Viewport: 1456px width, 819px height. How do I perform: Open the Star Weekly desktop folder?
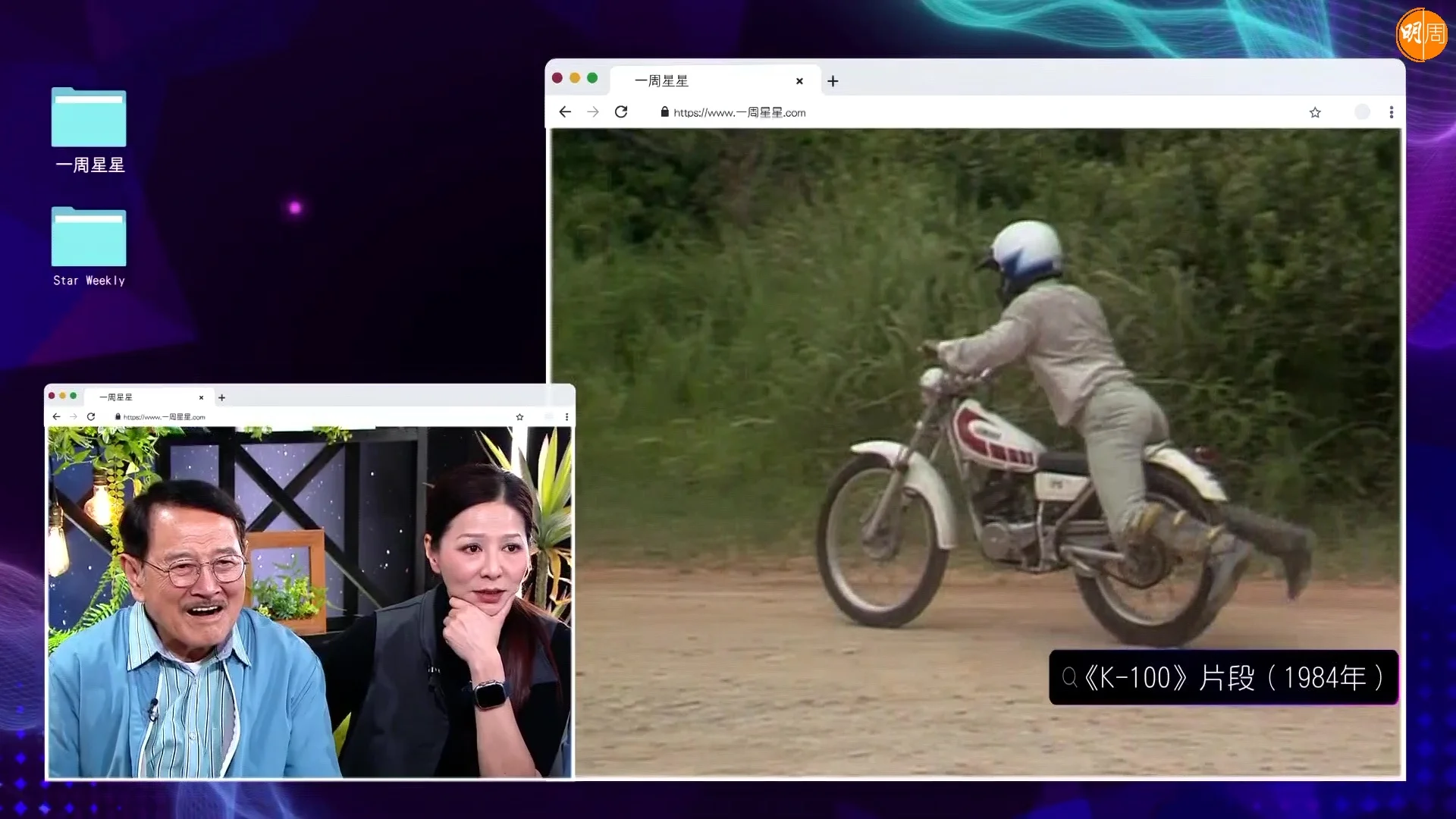89,247
